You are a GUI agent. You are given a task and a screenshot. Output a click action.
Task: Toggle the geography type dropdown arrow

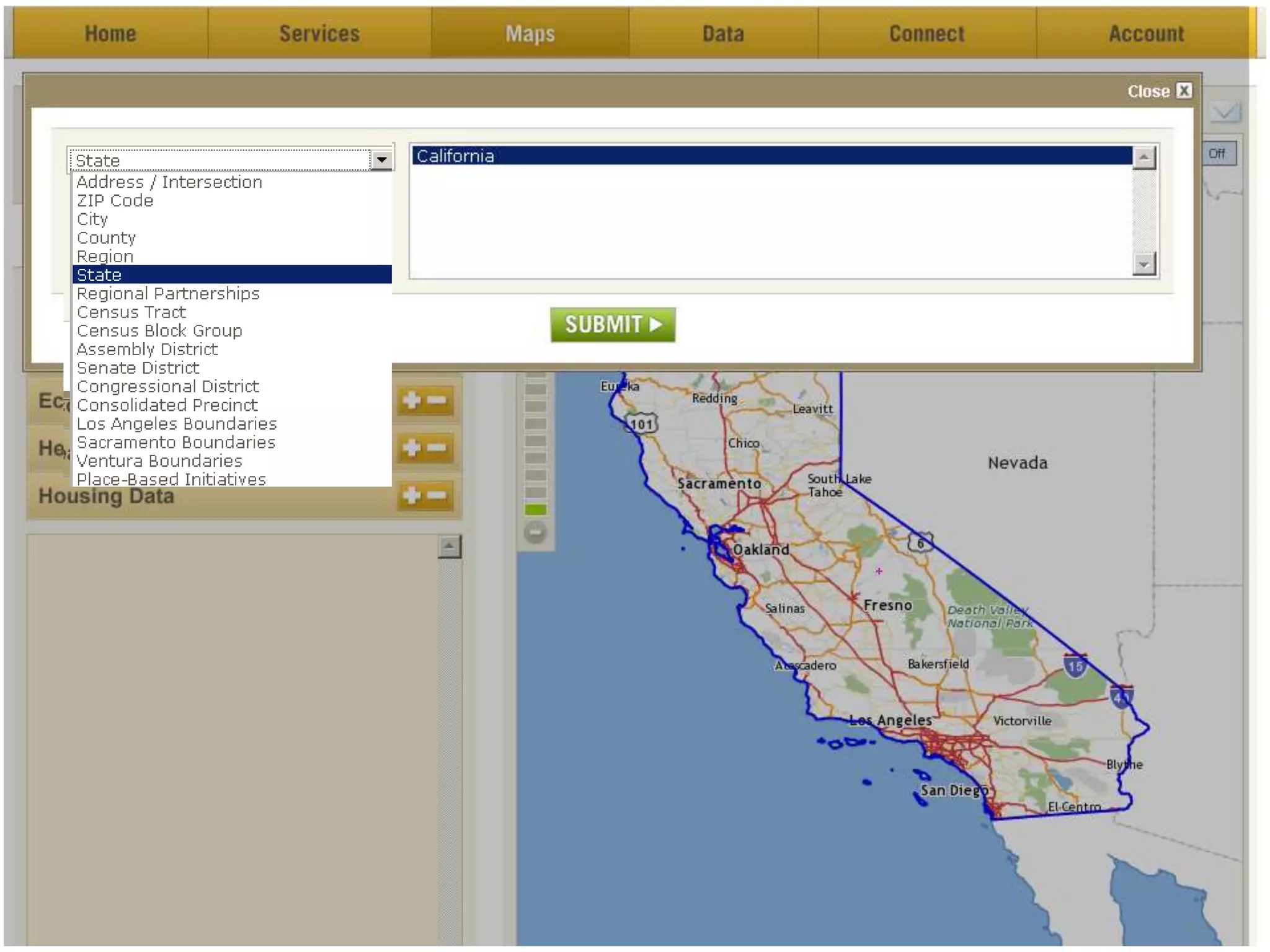pyautogui.click(x=381, y=160)
